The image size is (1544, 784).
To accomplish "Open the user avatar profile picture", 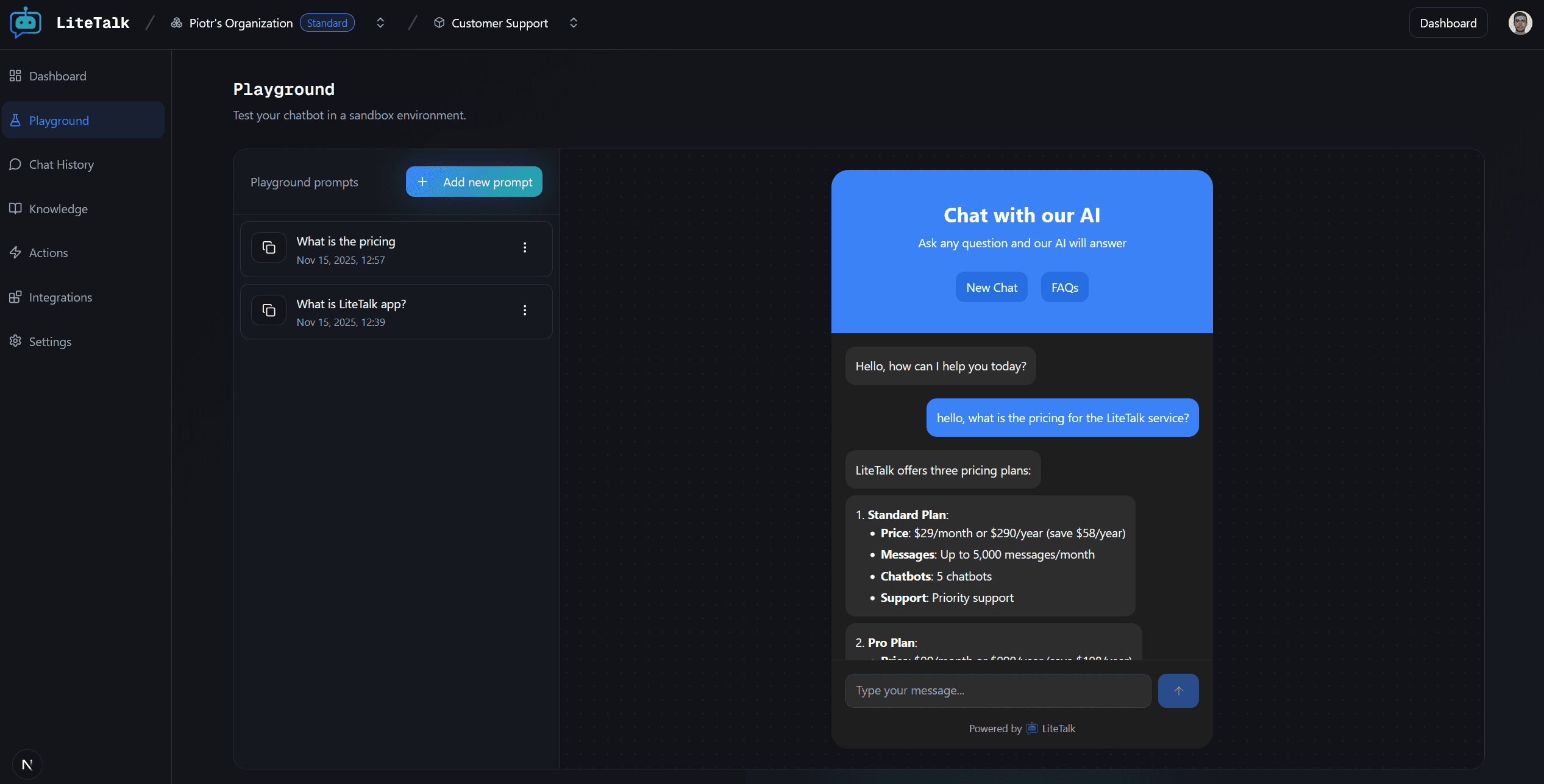I will pyautogui.click(x=1520, y=23).
